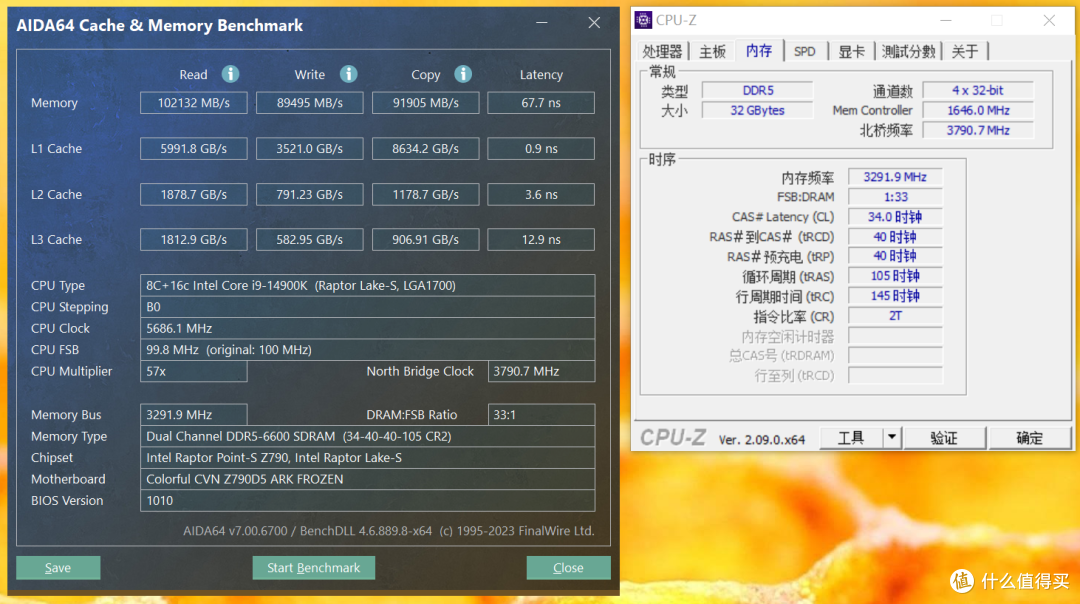Open the CPU-Z tools dropdown arrow
Viewport: 1080px width, 604px height.
(892, 437)
